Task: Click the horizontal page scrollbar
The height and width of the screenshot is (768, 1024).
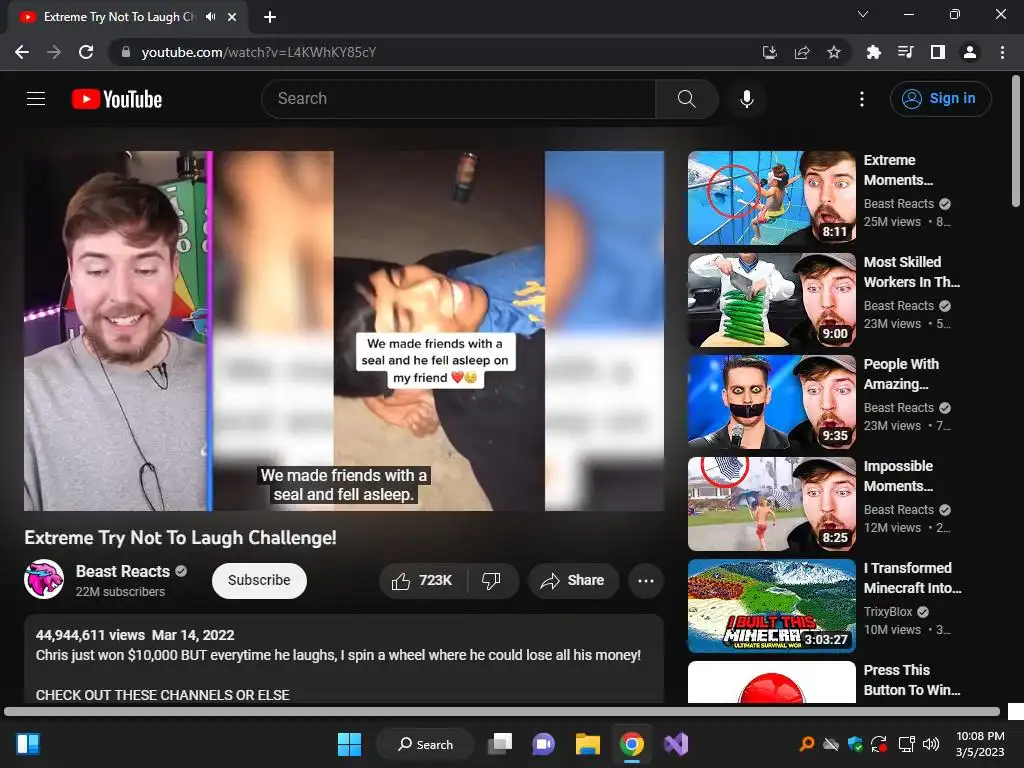Action: coord(502,711)
